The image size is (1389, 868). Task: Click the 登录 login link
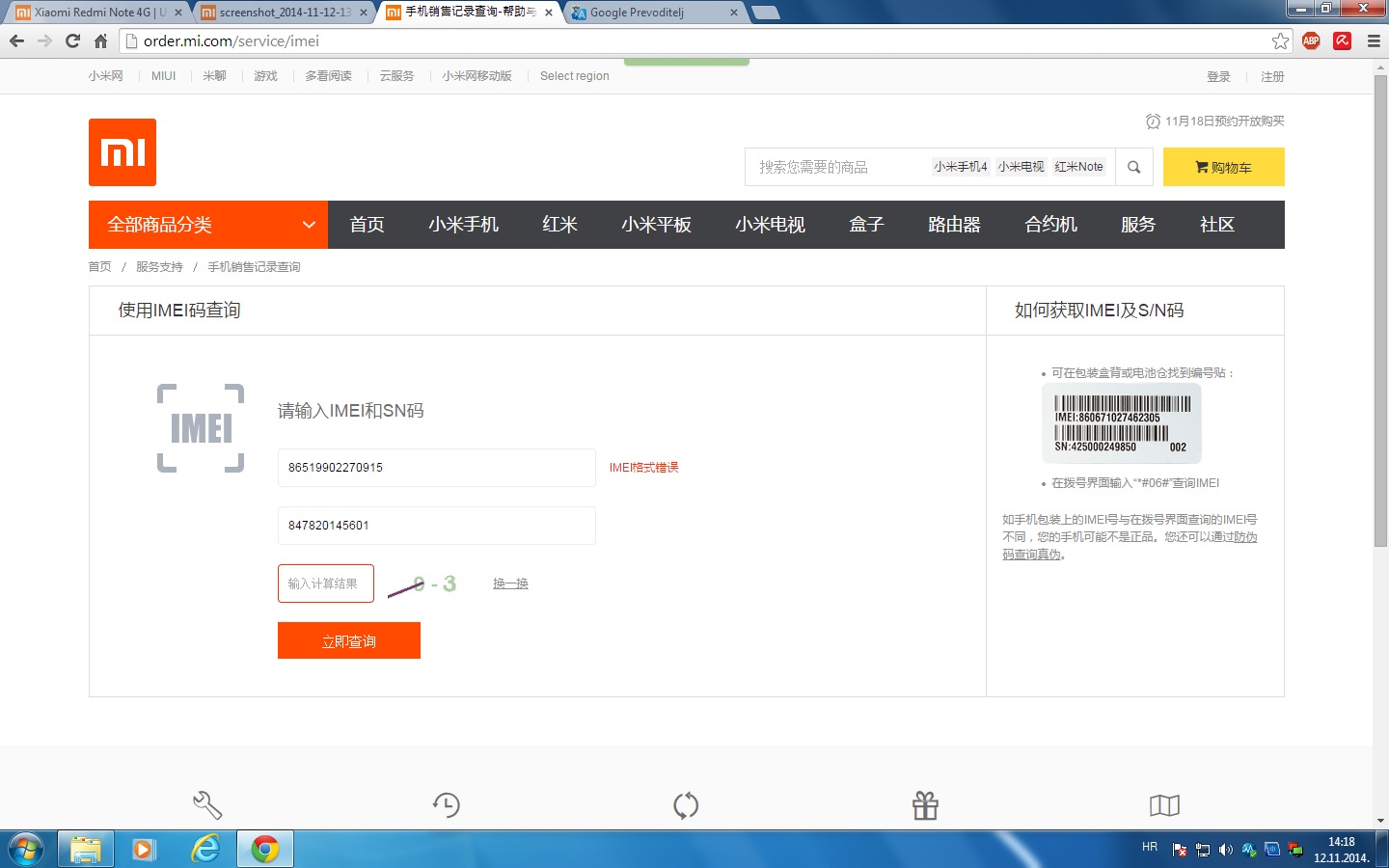(1218, 76)
